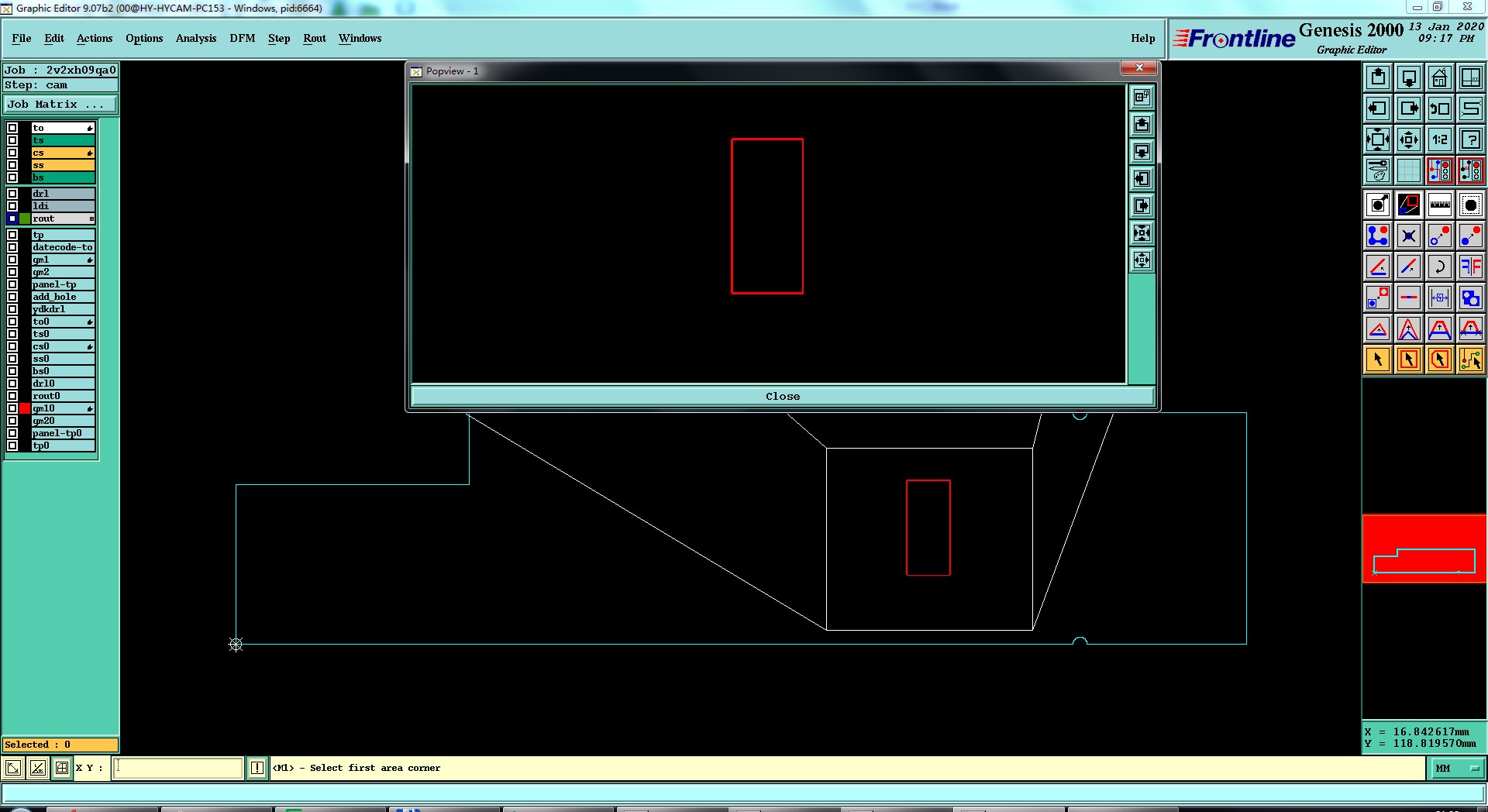Click the pan left view icon
Image resolution: width=1488 pixels, height=812 pixels.
pos(1378,108)
